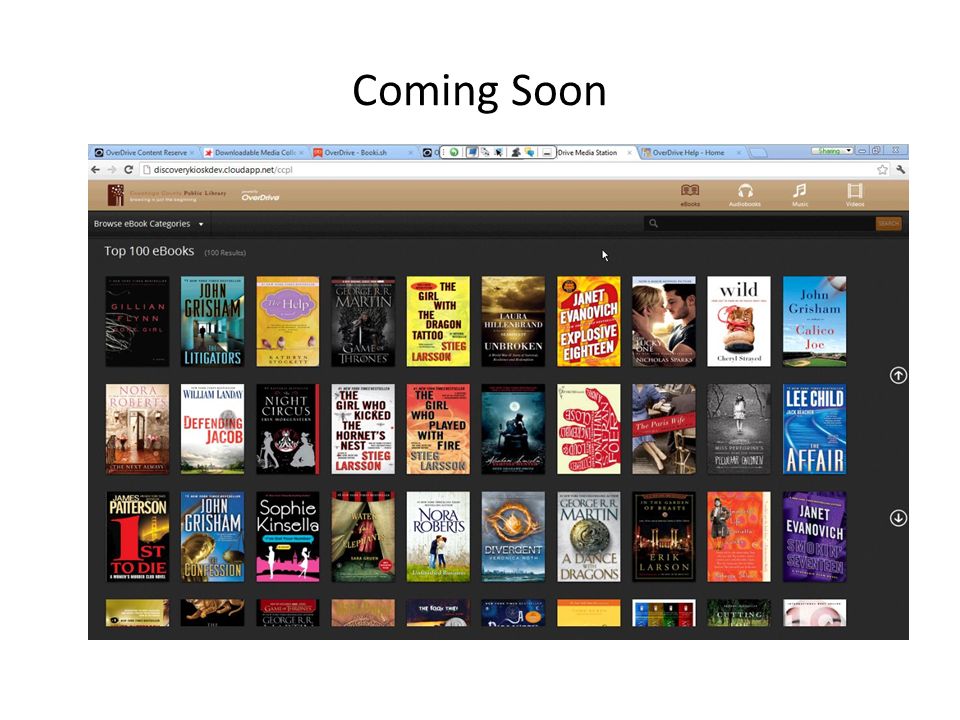This screenshot has height=720, width=960.
Task: Click the monitor icon in sharing toolbar
Action: [x=472, y=152]
